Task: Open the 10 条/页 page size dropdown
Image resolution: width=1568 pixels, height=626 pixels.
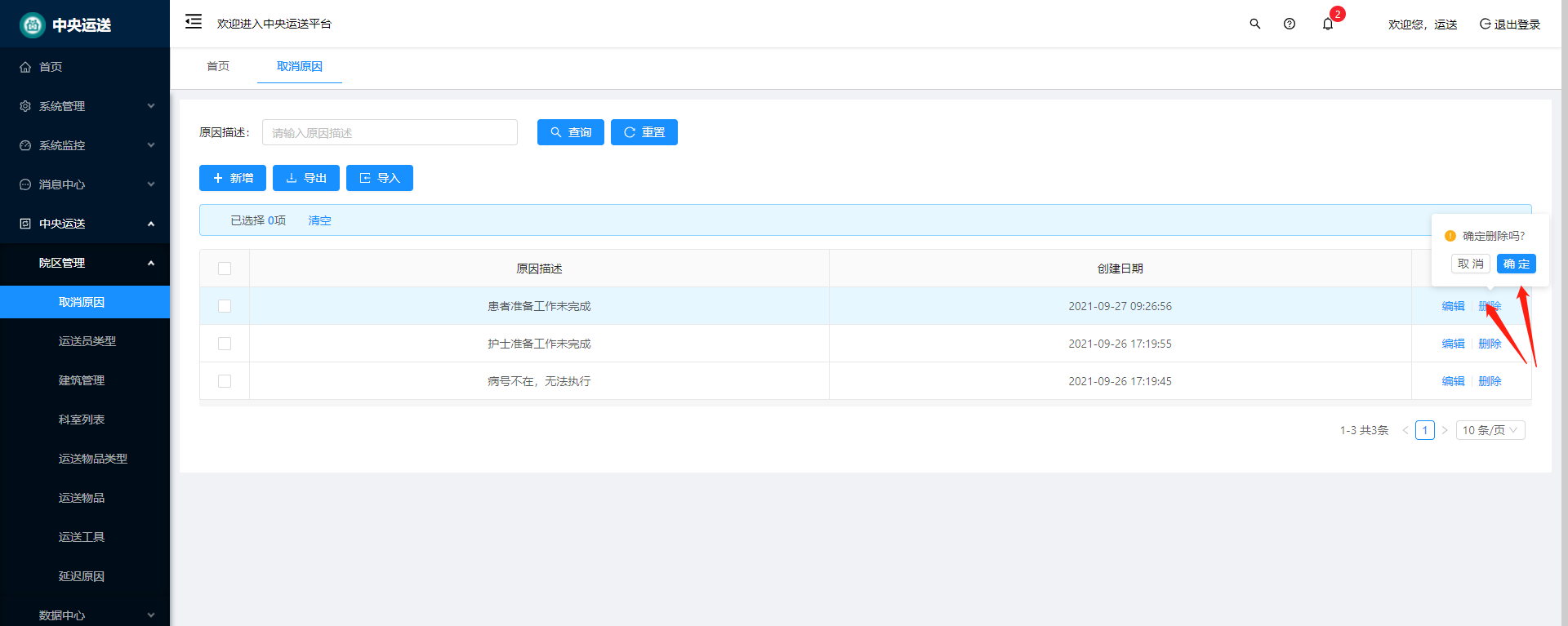Action: tap(1490, 430)
